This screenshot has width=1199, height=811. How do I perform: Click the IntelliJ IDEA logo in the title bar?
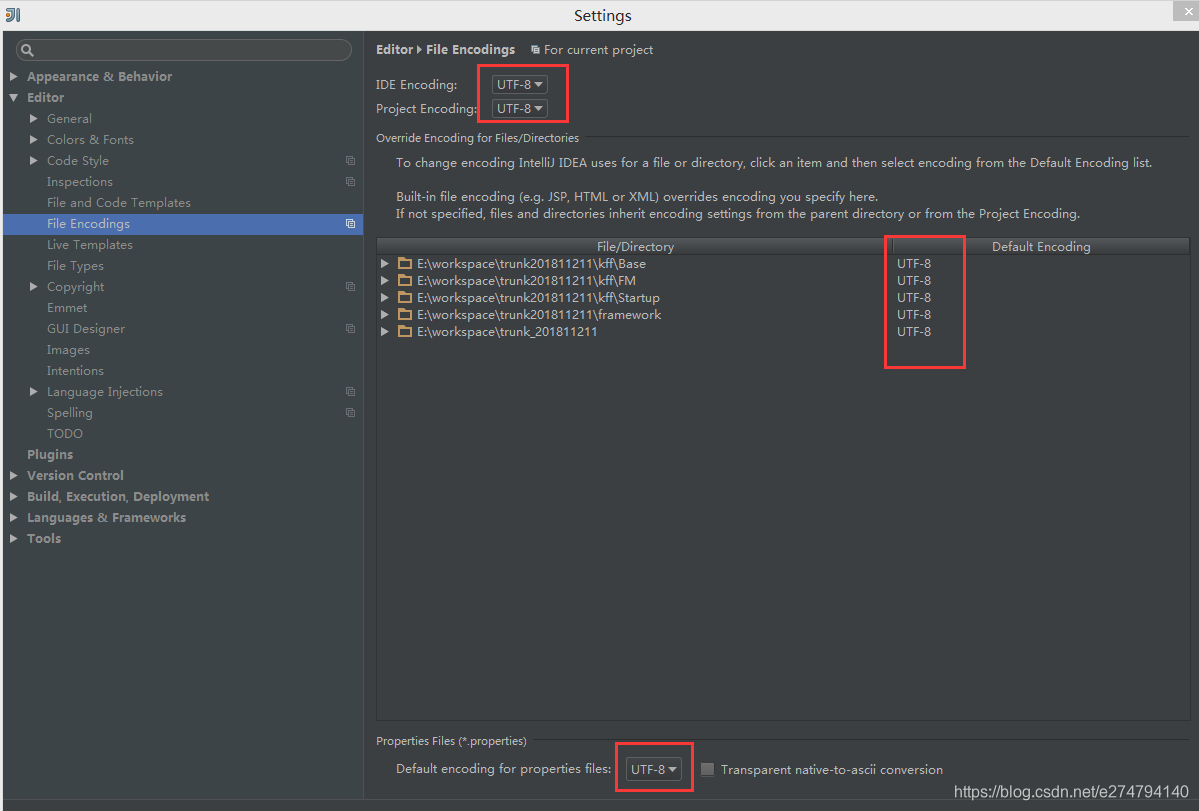pyautogui.click(x=14, y=15)
